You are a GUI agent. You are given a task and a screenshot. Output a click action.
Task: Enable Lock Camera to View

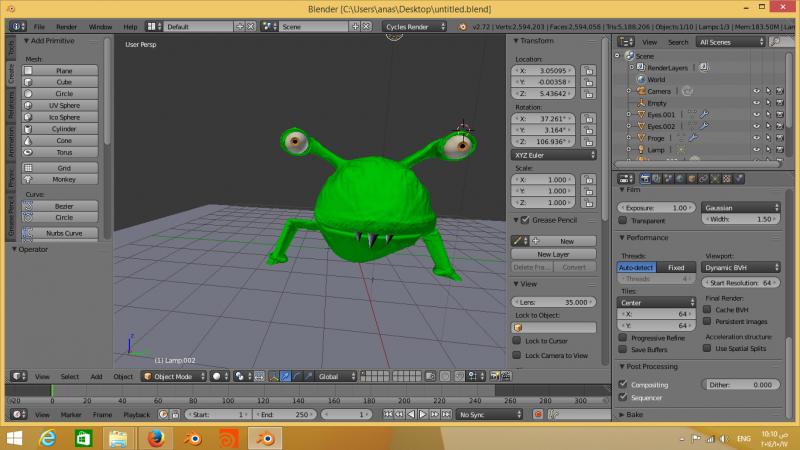(x=518, y=356)
